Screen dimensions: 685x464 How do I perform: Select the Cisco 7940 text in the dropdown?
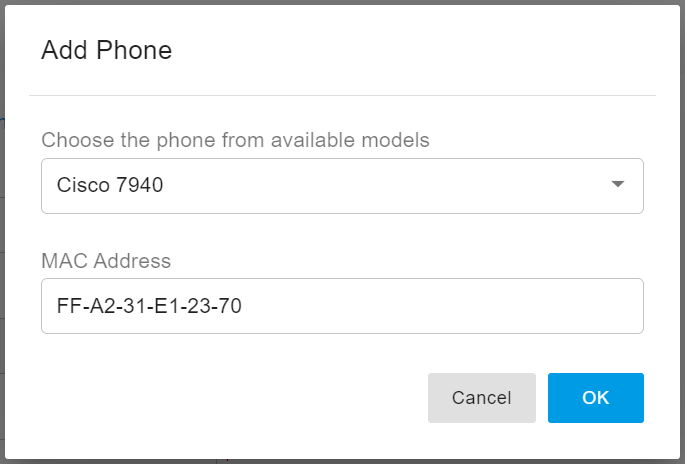tap(110, 185)
